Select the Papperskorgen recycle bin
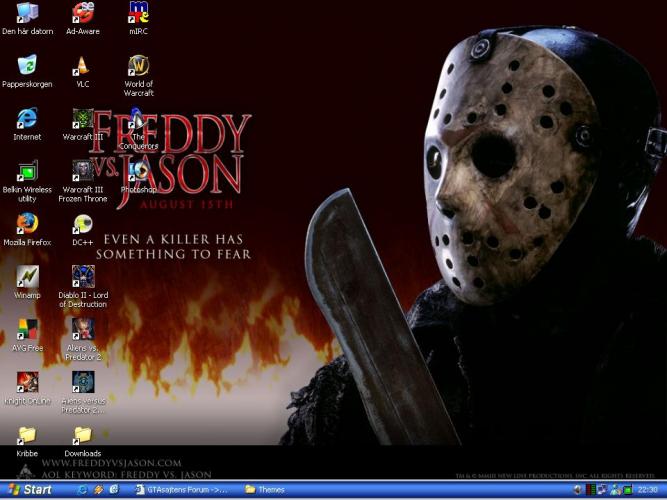 (27, 66)
